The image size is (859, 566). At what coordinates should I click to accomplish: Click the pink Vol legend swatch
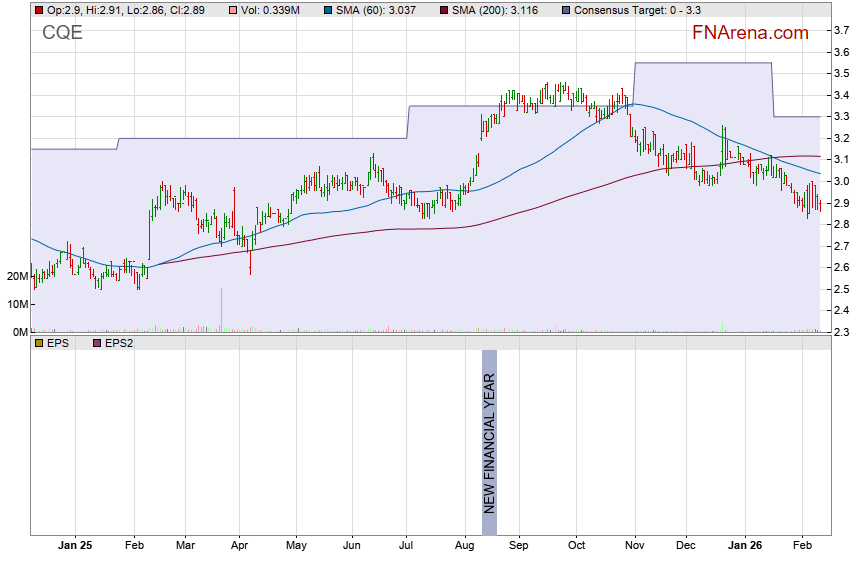[231, 10]
